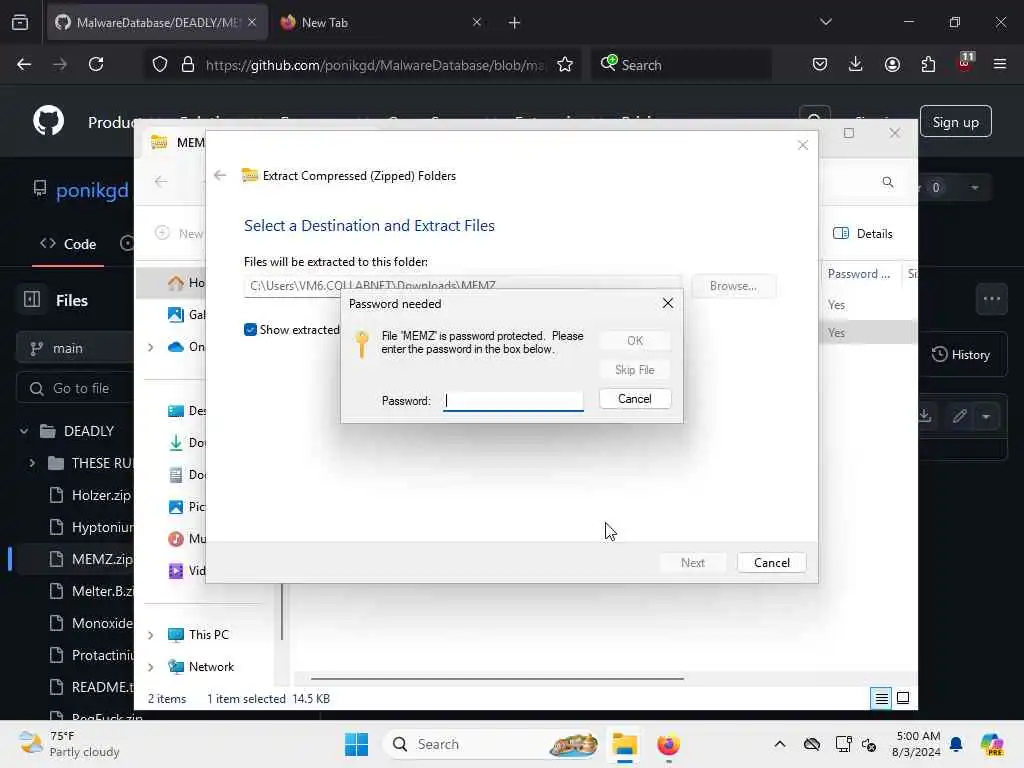
Task: Expand the OneDrive entry chevron in Explorer
Action: tap(151, 347)
